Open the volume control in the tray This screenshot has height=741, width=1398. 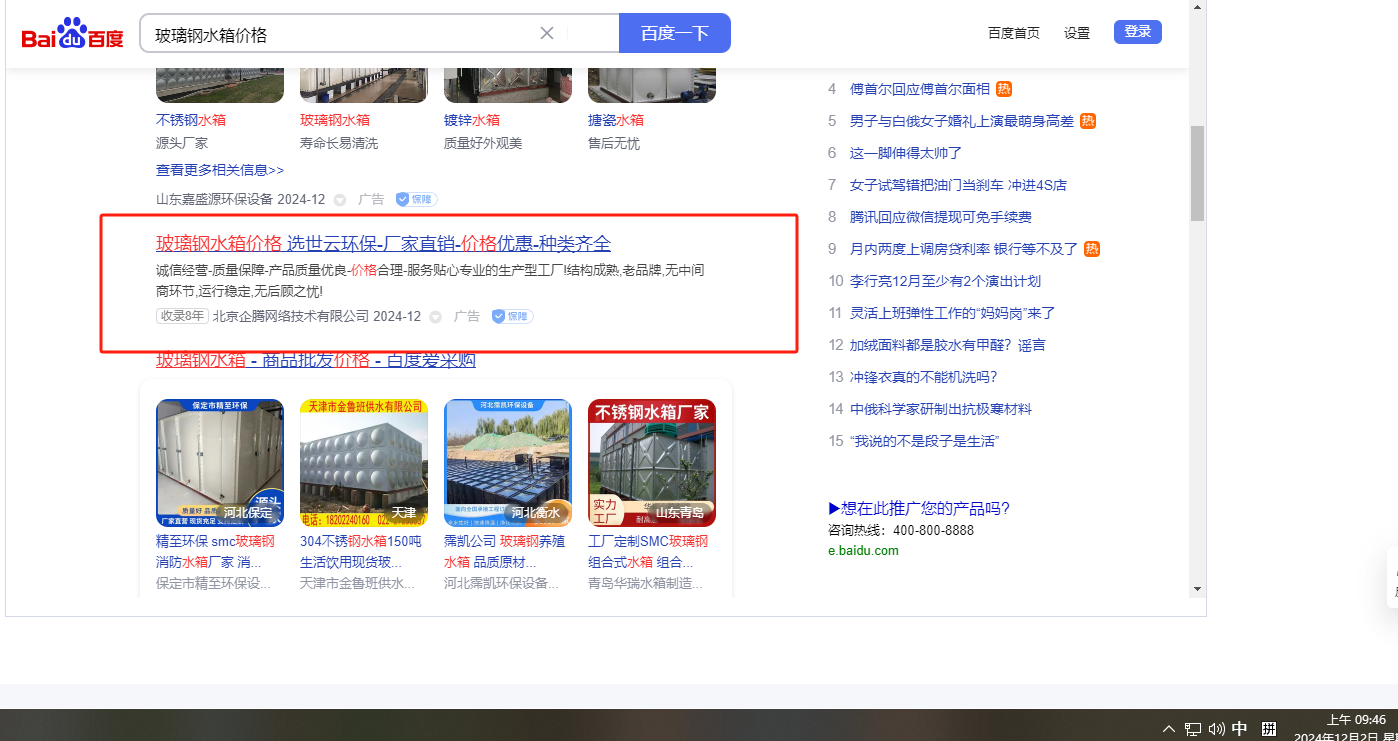coord(1217,729)
